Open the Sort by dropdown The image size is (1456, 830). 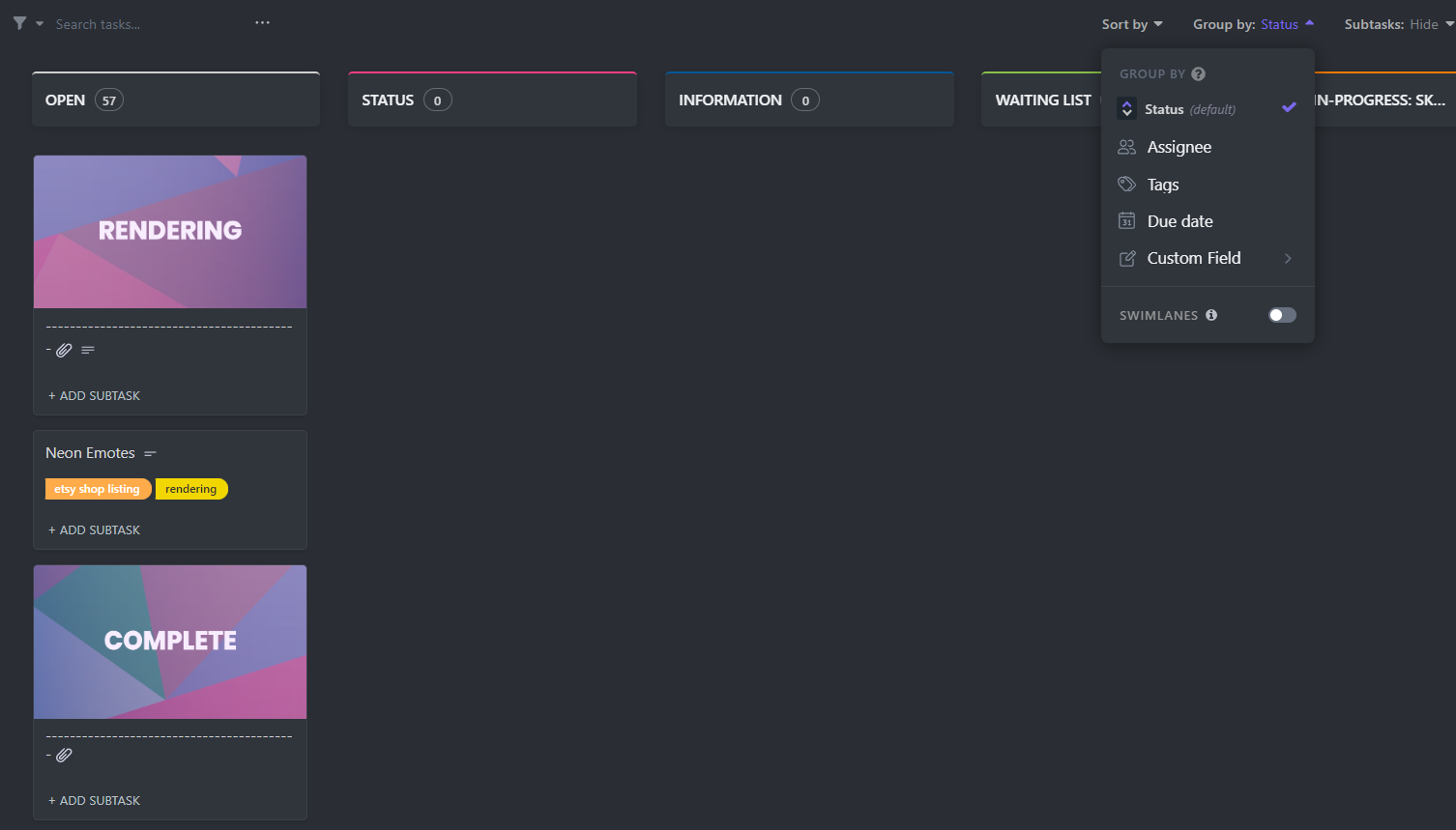(1131, 24)
